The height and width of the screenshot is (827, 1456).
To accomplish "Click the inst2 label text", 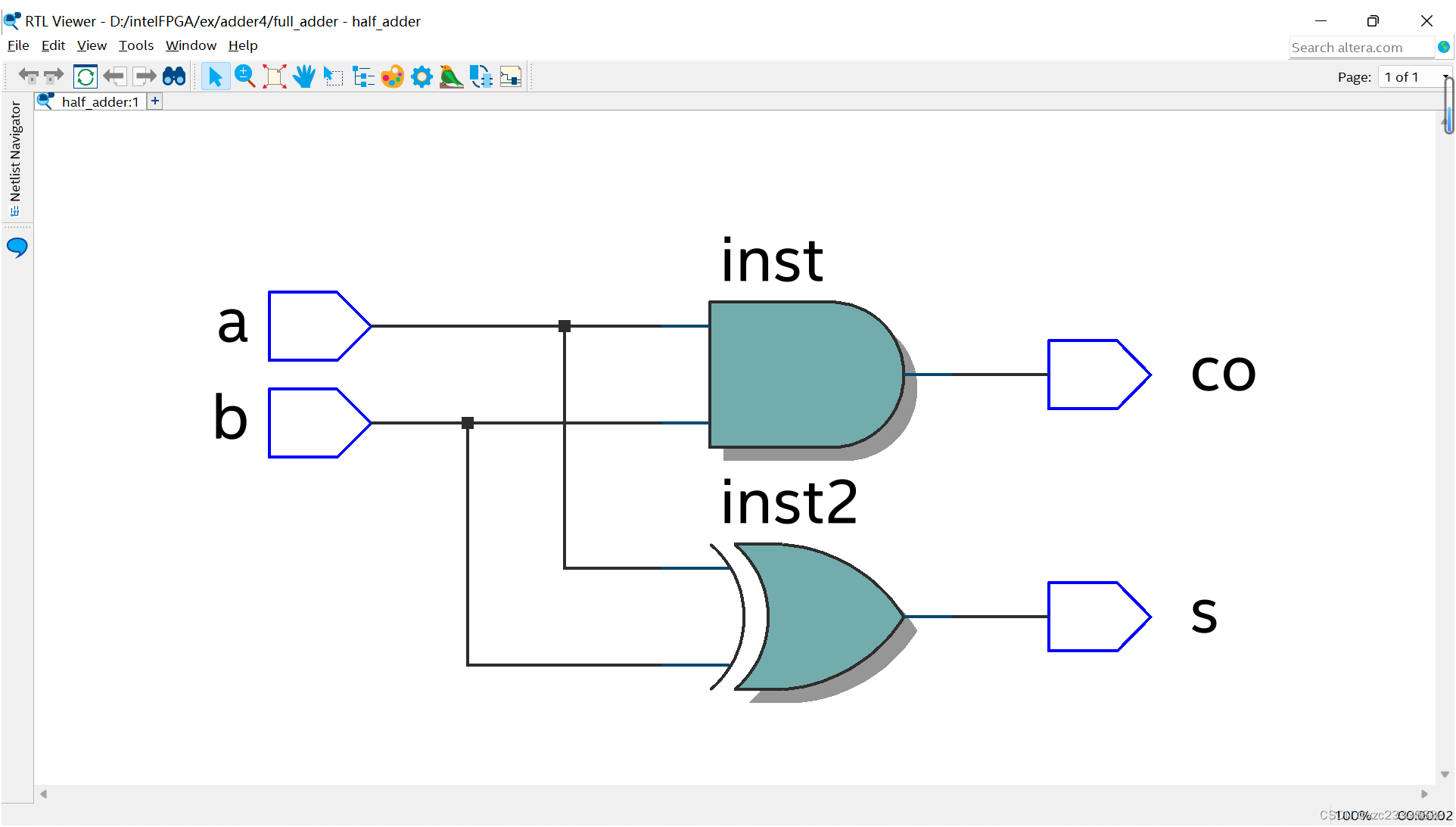I will [789, 503].
